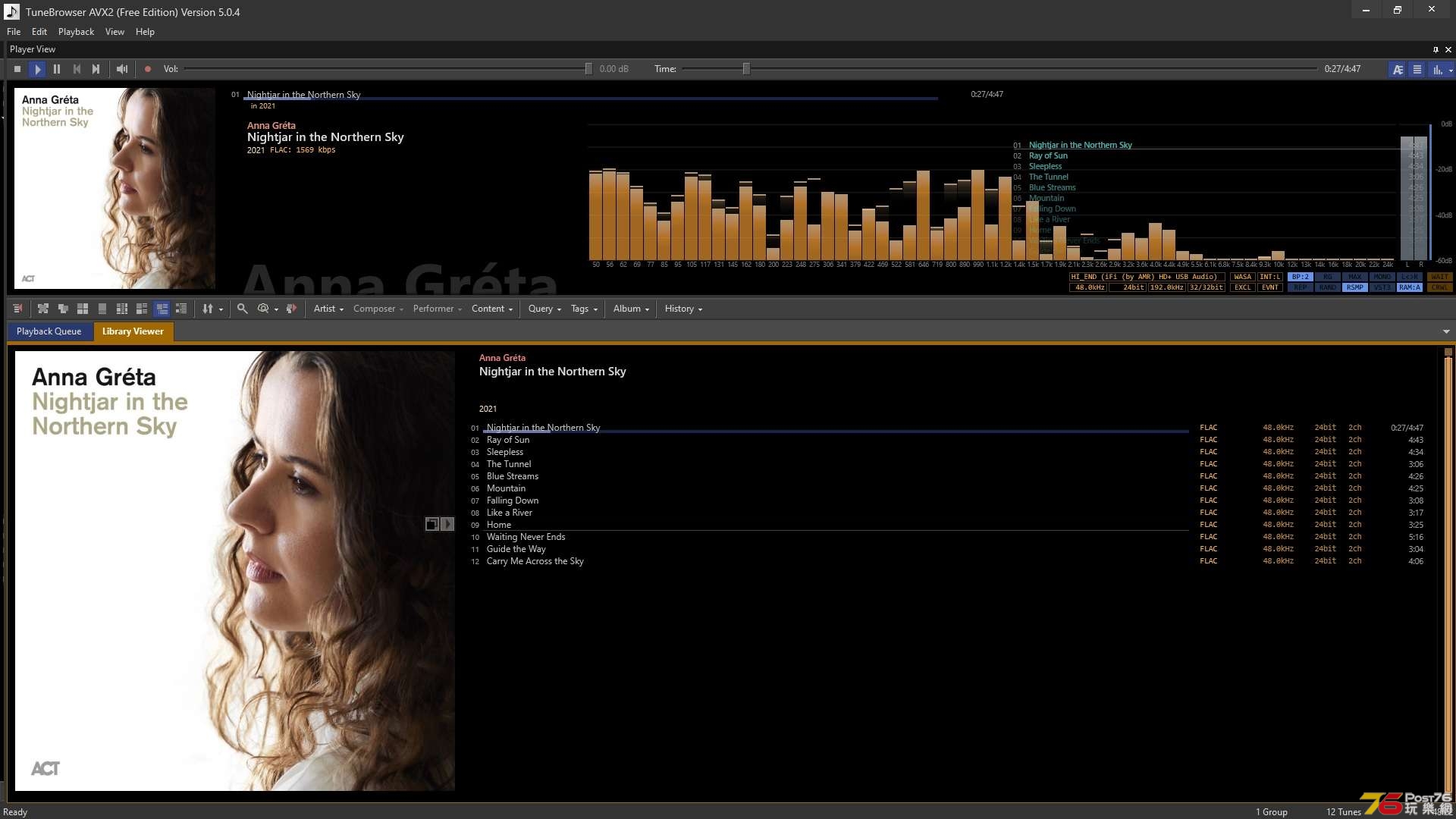Skip to the next track
This screenshot has width=1456, height=819.
96,69
